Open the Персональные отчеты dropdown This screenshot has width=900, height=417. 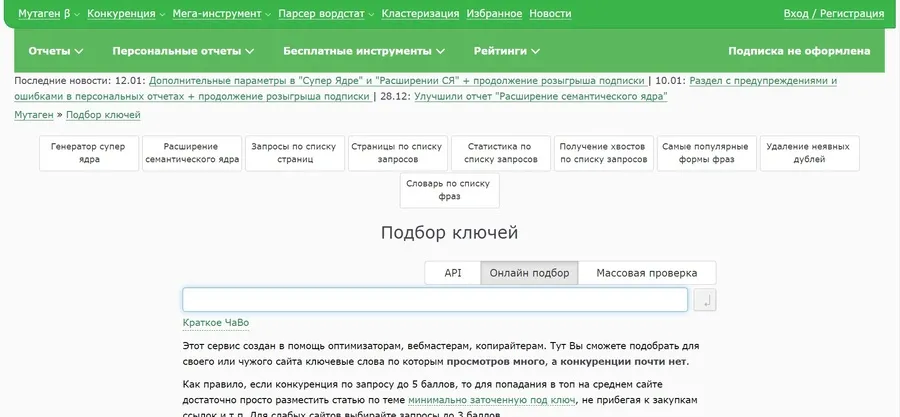(x=183, y=51)
